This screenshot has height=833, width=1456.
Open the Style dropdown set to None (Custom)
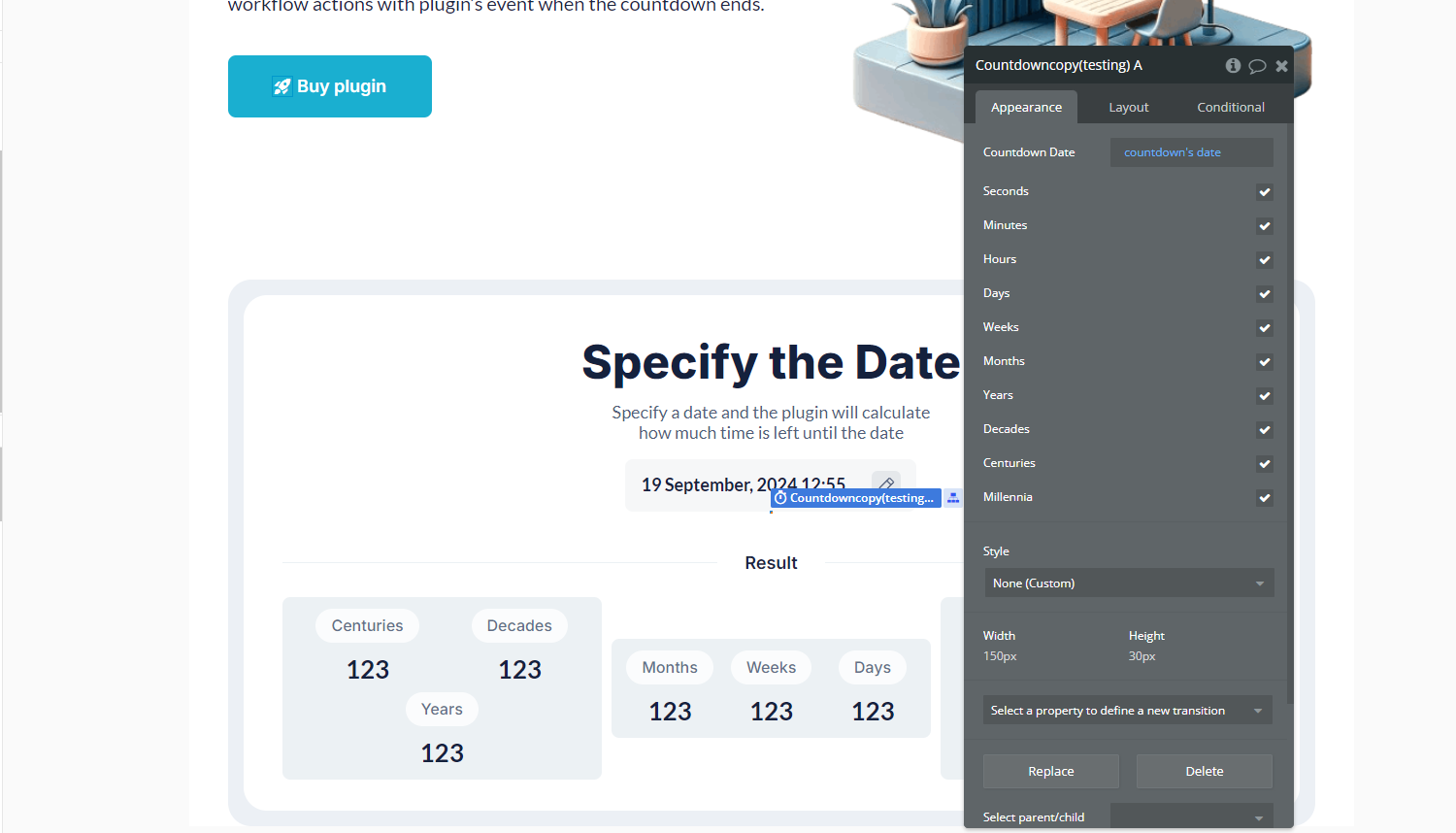[x=1129, y=583]
